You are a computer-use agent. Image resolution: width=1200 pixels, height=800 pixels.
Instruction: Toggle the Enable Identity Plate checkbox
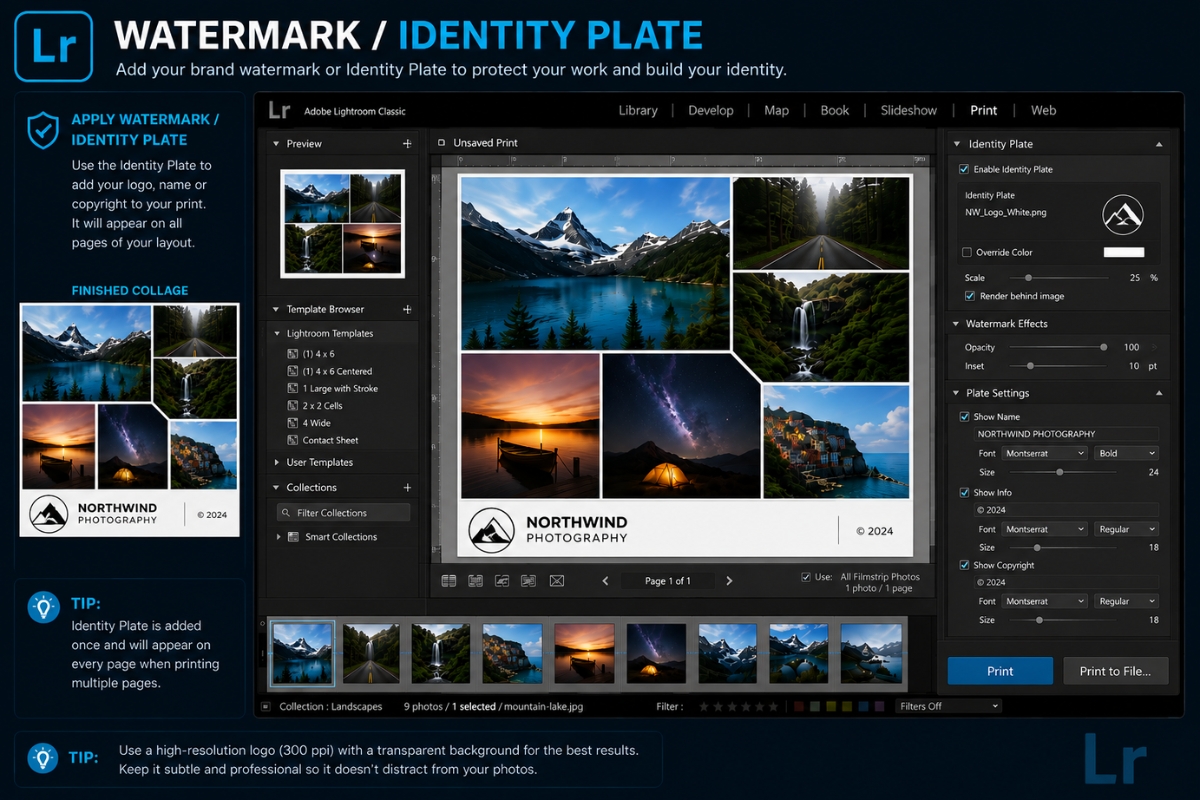[964, 170]
